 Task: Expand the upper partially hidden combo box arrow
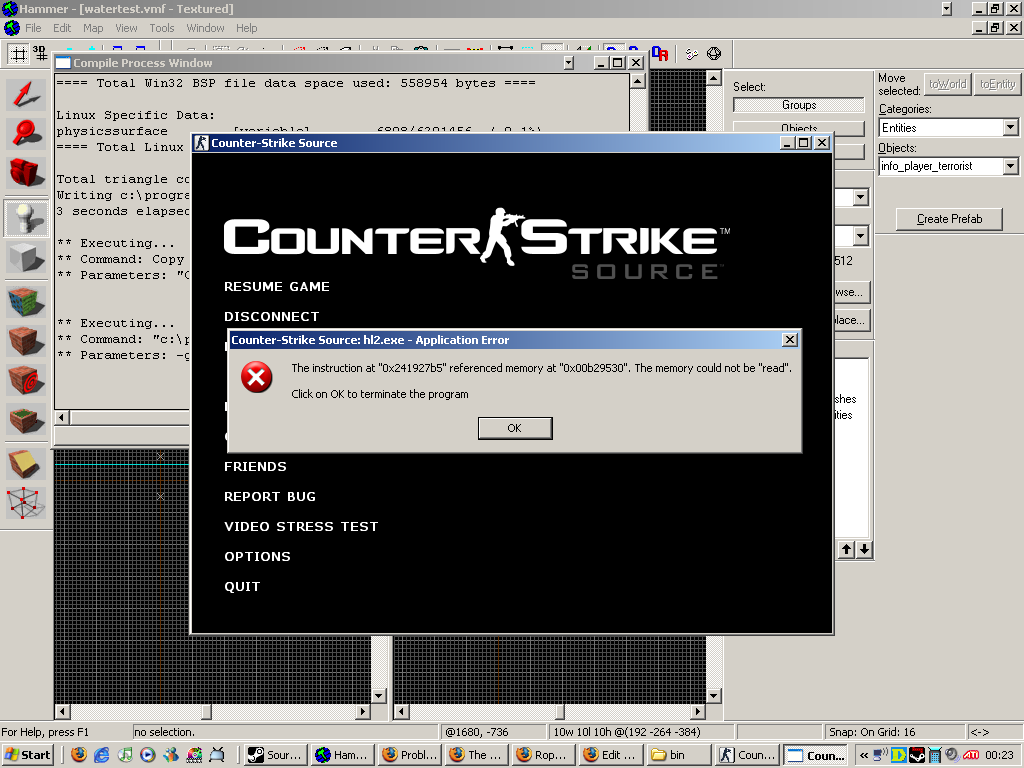pos(860,197)
